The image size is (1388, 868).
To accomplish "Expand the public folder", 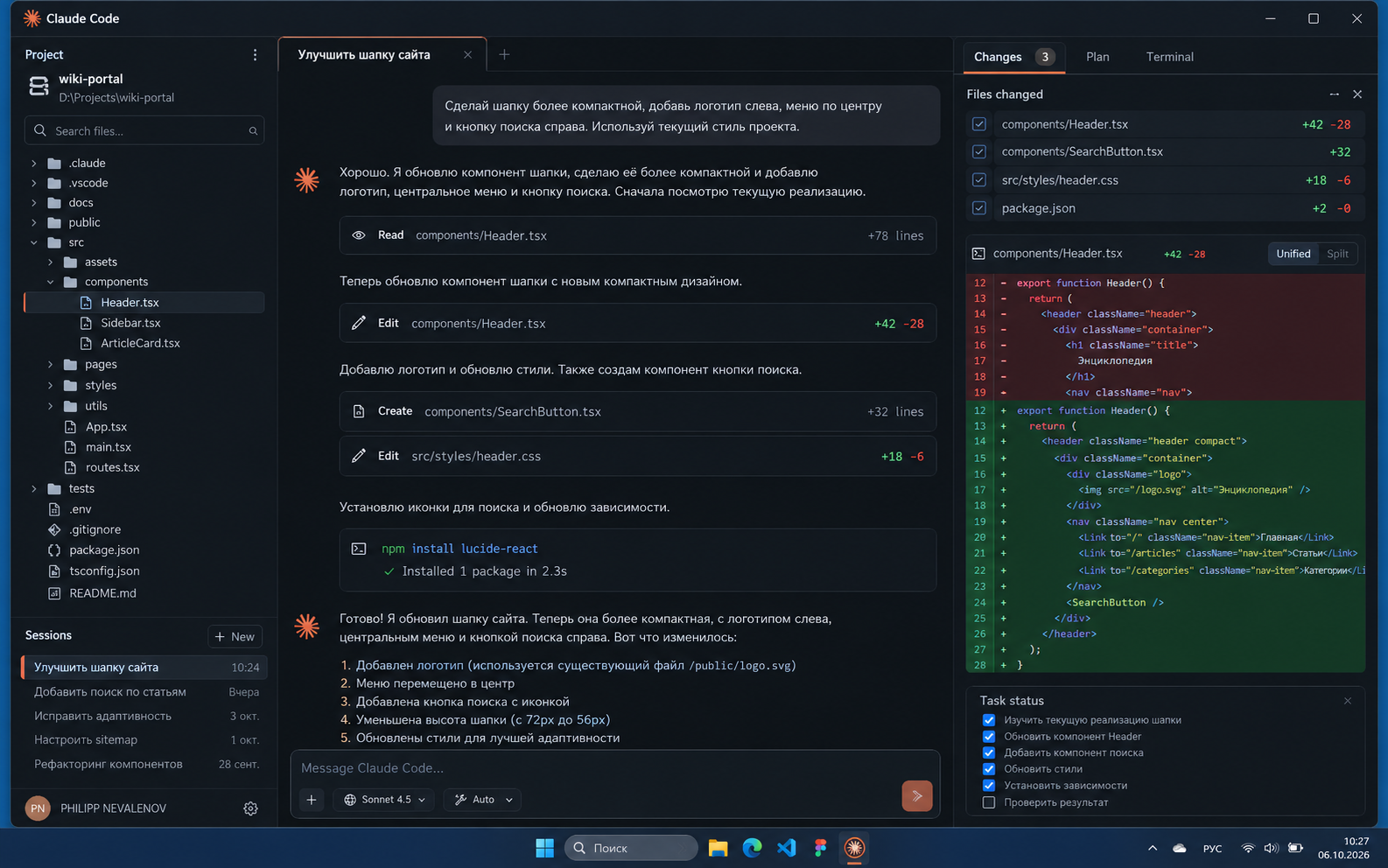I will 34,223.
